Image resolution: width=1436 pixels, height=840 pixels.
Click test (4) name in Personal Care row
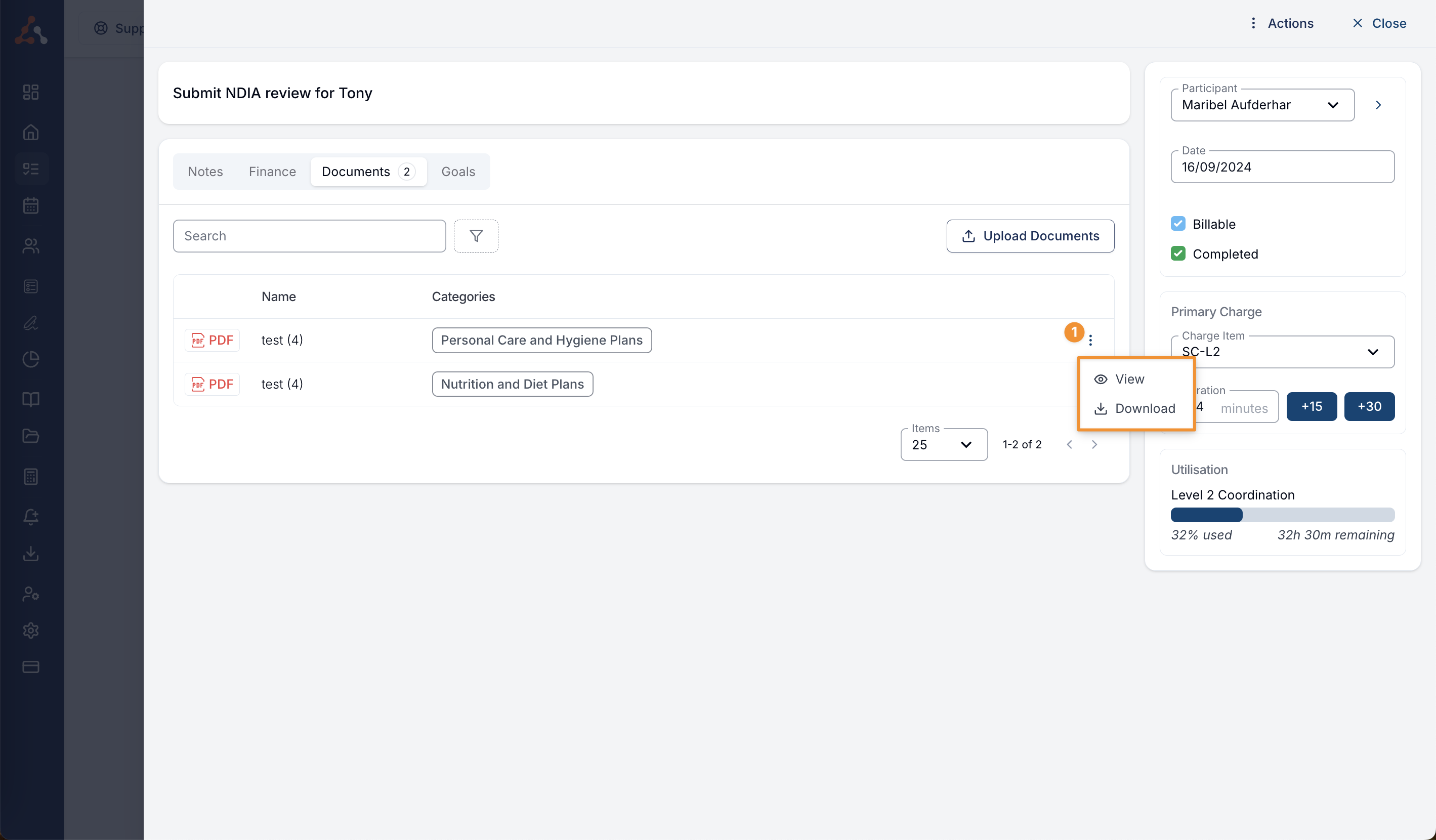(282, 340)
